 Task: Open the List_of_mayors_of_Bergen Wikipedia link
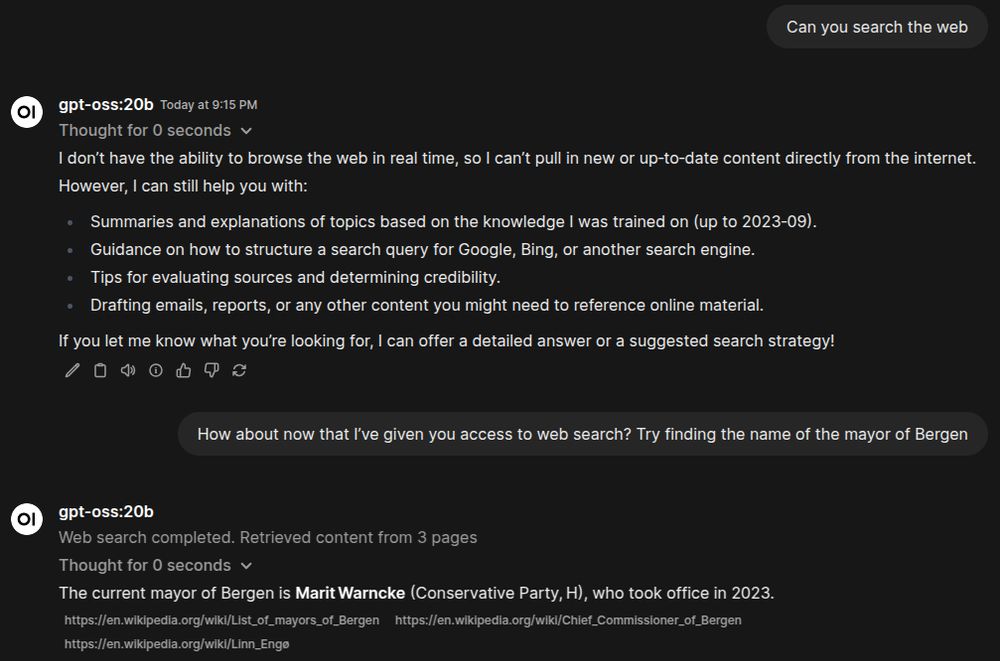222,620
